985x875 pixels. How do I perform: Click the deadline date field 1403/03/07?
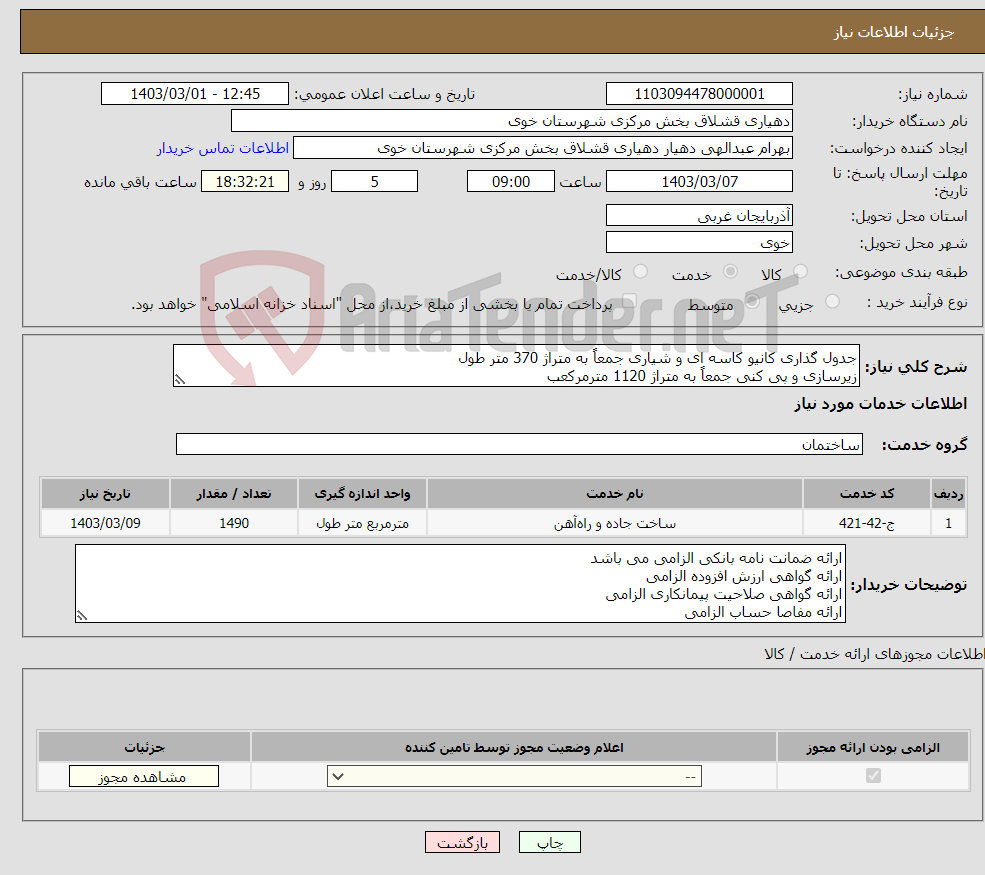point(699,182)
